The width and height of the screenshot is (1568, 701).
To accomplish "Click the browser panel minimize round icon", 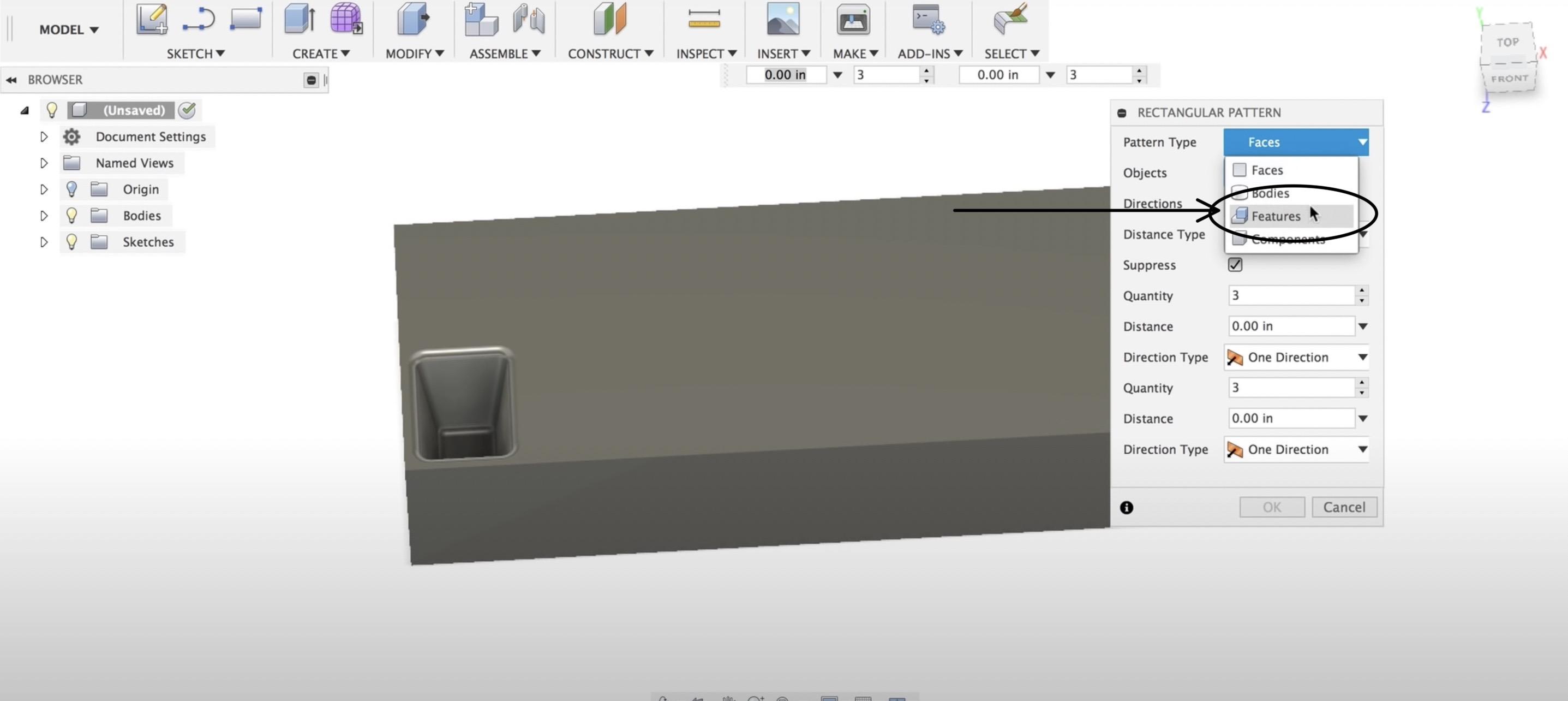I will (311, 80).
